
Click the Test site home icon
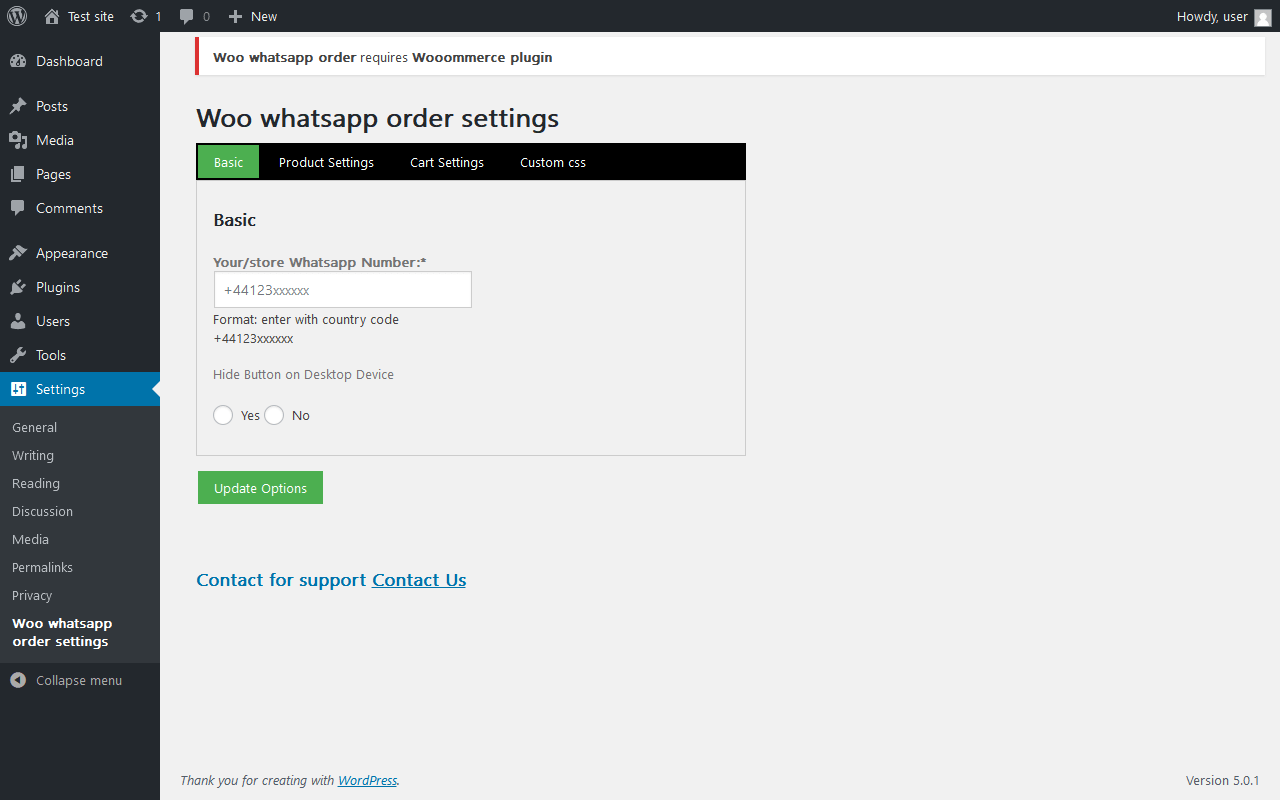[52, 16]
